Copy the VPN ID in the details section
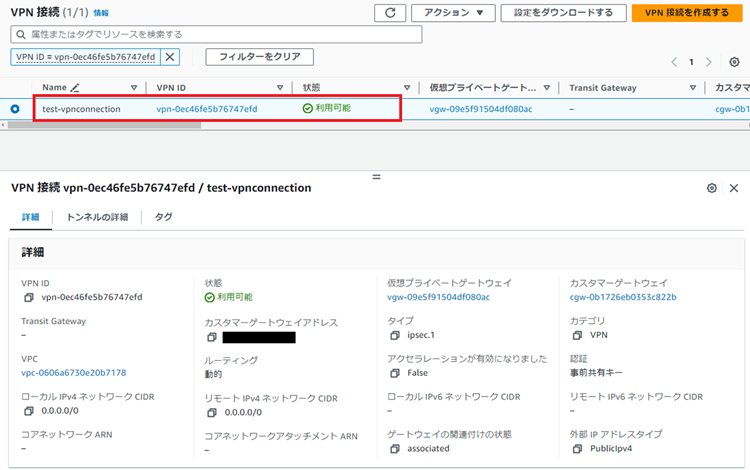The width and height of the screenshot is (750, 470). coord(28,297)
